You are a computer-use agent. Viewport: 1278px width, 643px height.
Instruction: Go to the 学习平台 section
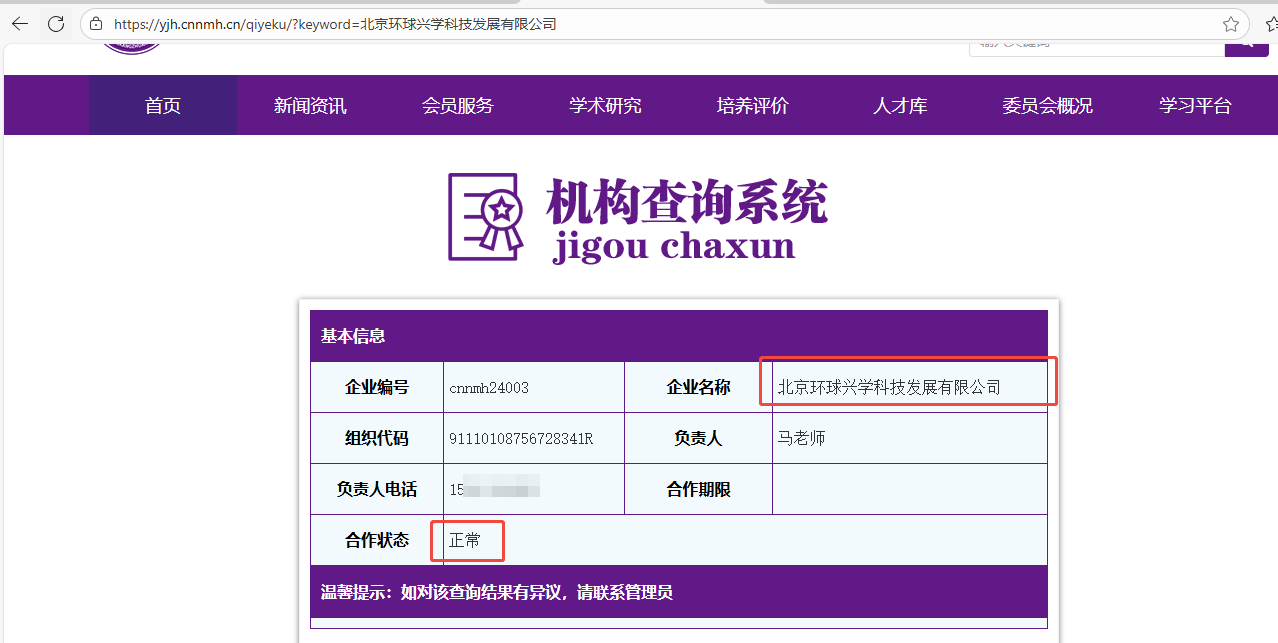pyautogui.click(x=1194, y=105)
